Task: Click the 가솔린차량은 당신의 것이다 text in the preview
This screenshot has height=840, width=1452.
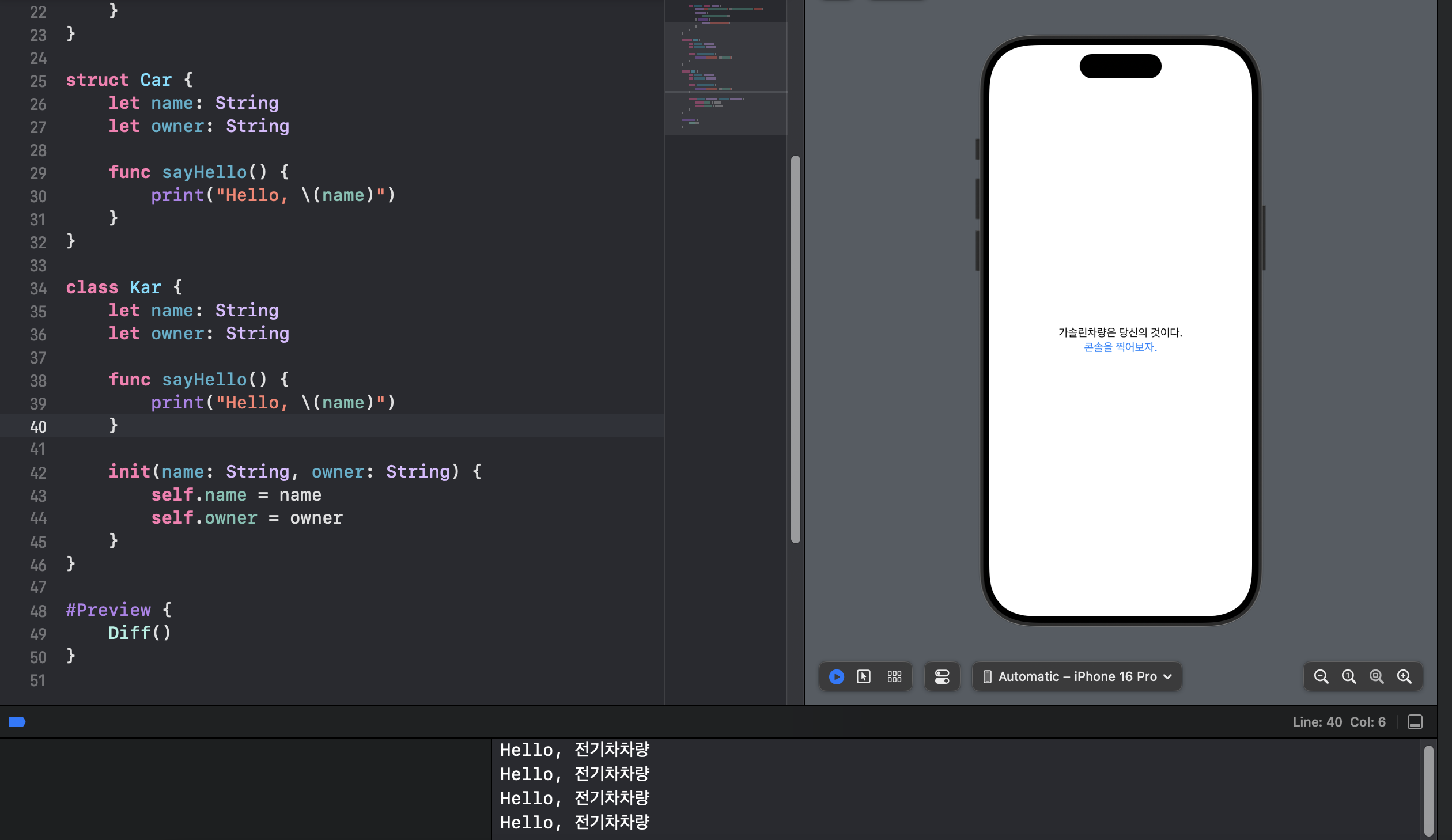Action: click(1120, 332)
